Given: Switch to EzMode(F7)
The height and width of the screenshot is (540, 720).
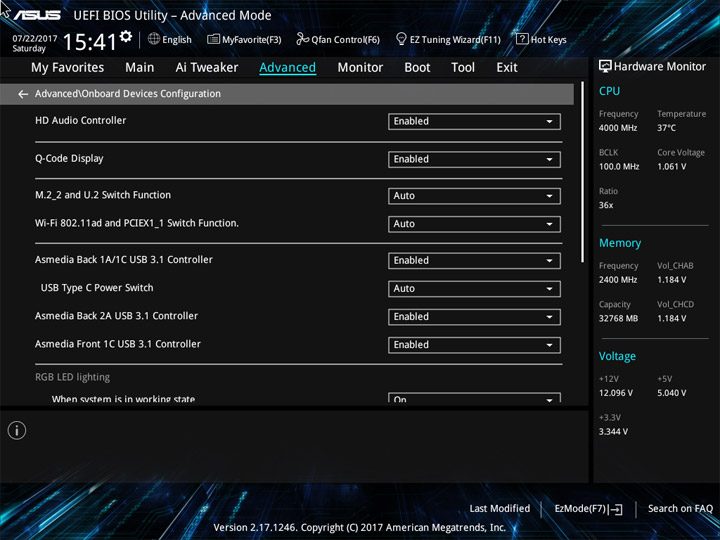Looking at the screenshot, I should coord(589,509).
